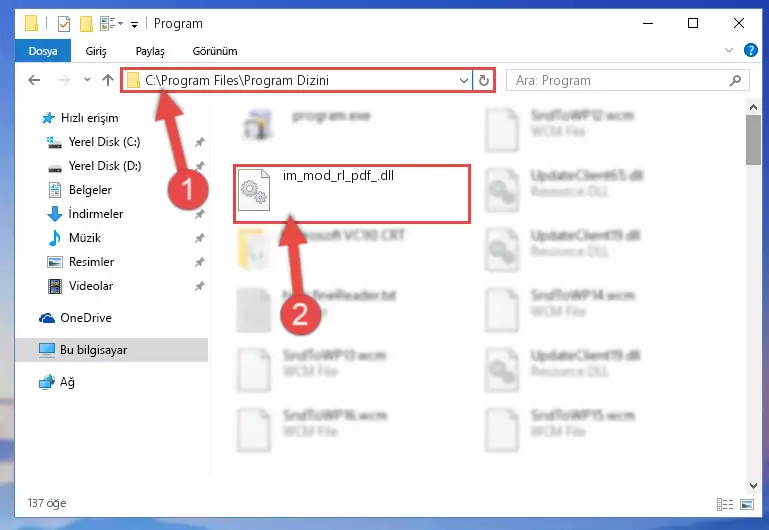Click the Ara: Program search box
The width and height of the screenshot is (769, 530).
(x=627, y=80)
